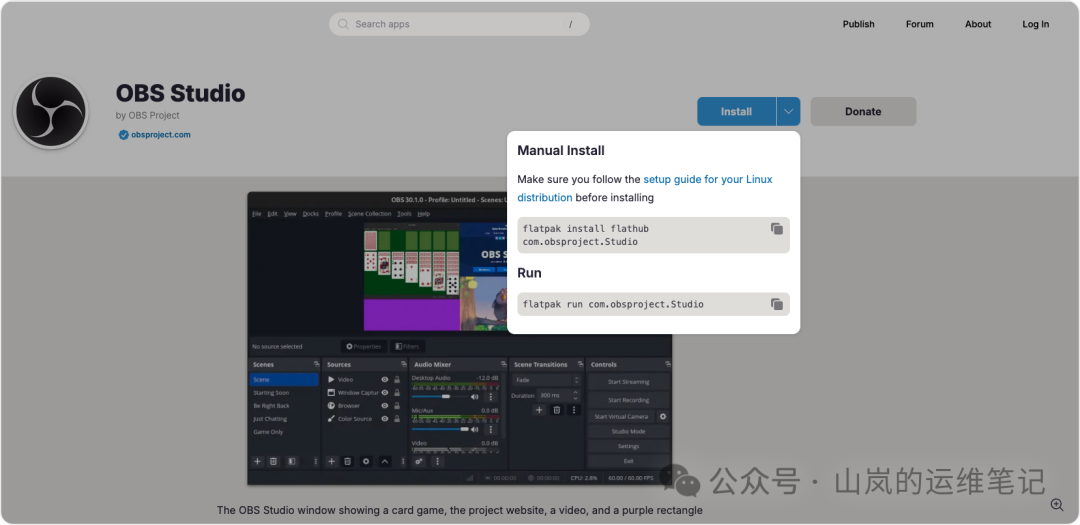Toggle the Install dropdown chevron
Screen dimensions: 1080x525
pos(789,112)
